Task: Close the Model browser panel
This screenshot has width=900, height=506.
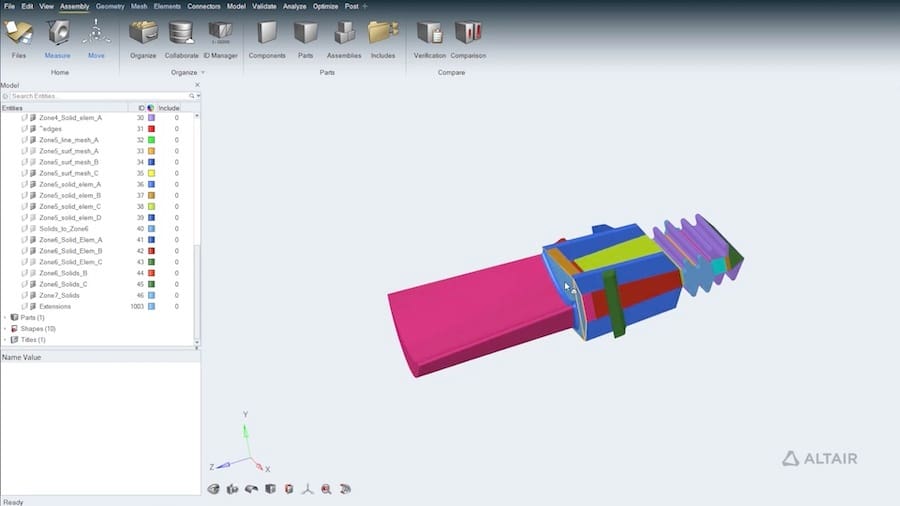Action: tap(197, 85)
